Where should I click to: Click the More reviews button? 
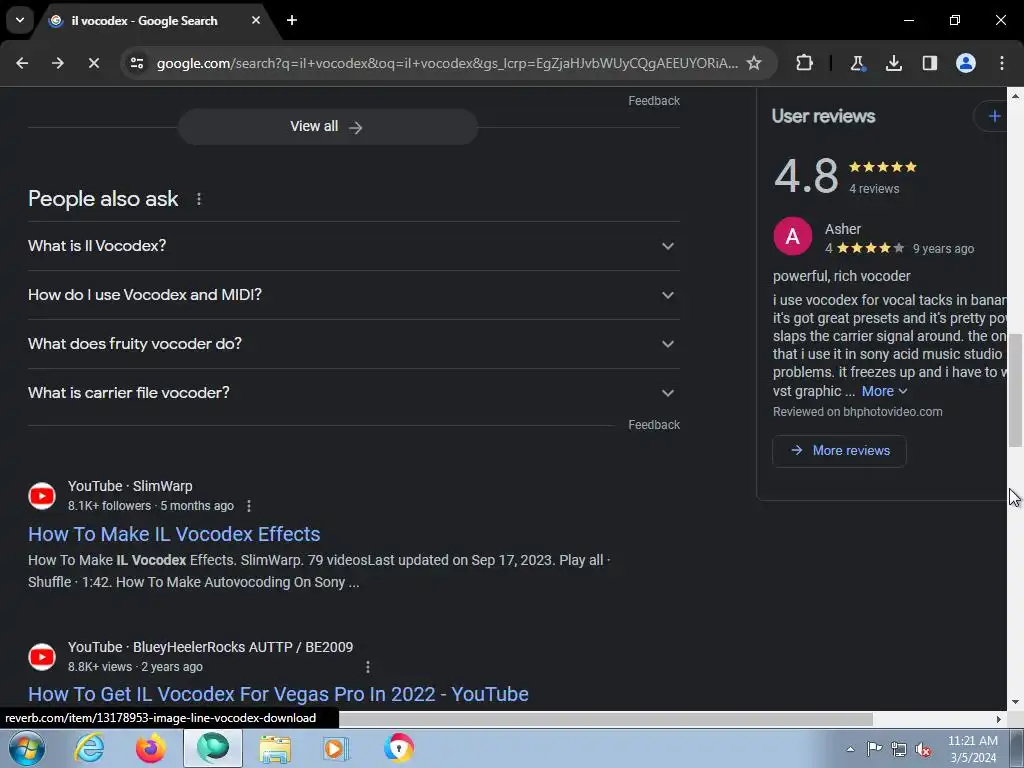point(839,451)
